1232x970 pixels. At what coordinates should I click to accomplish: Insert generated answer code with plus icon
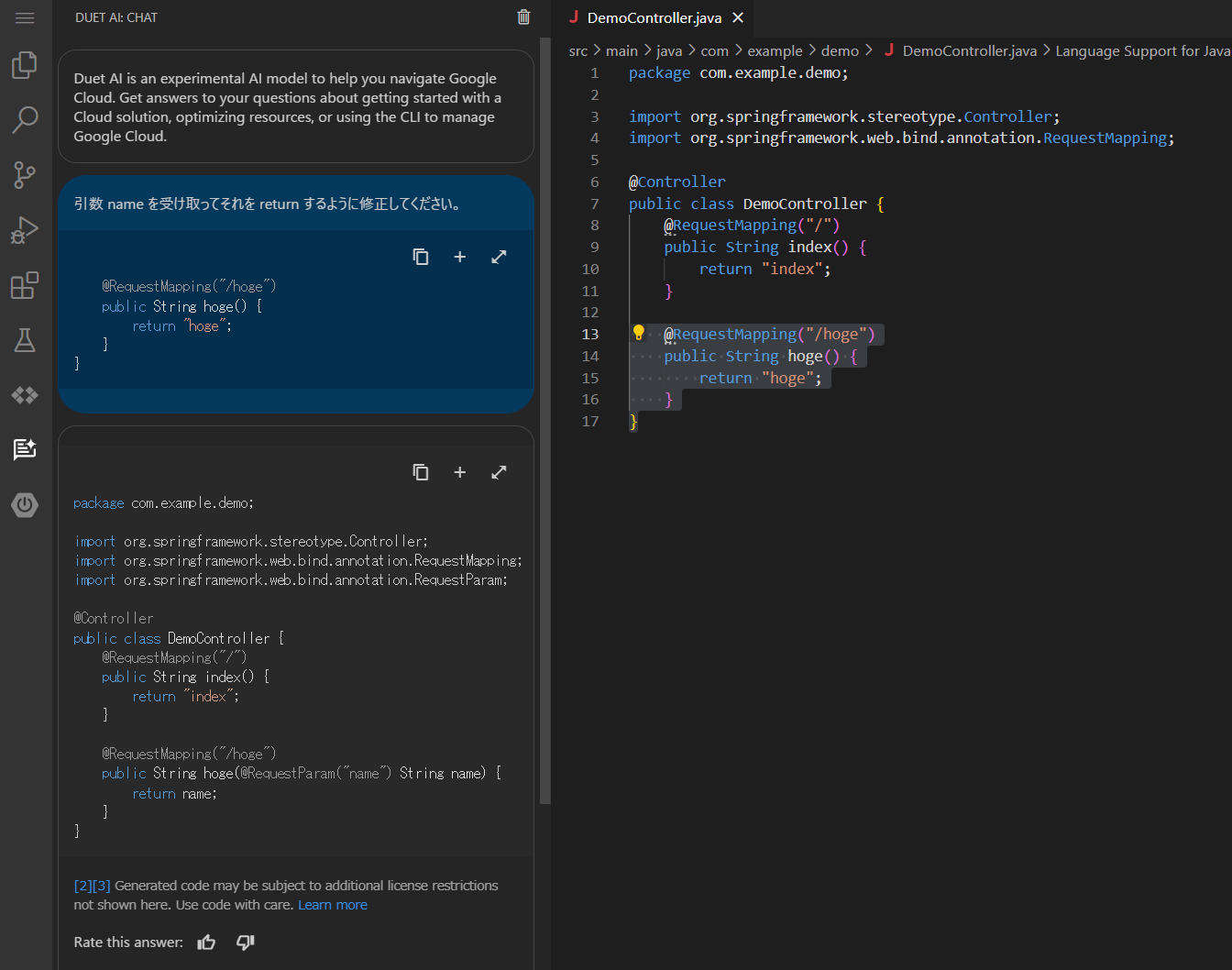click(460, 472)
